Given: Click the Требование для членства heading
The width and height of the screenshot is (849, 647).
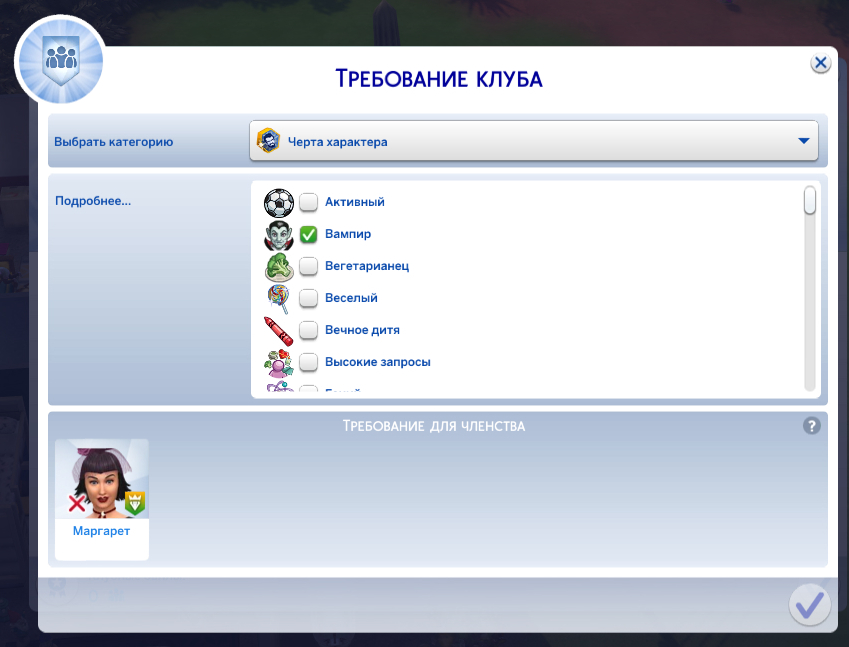Looking at the screenshot, I should [x=434, y=426].
